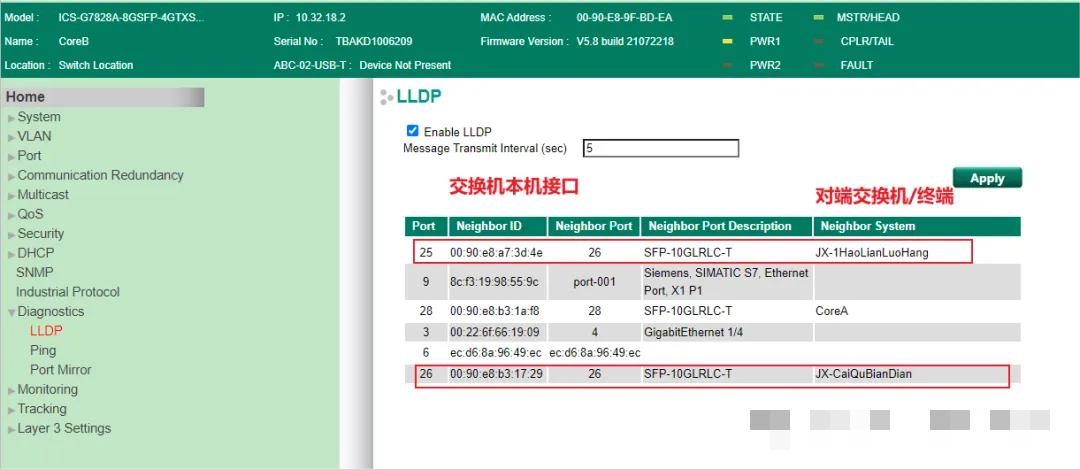Click the CPLR/TAIL LED indicator
This screenshot has width=1080, height=469.
pyautogui.click(x=818, y=41)
